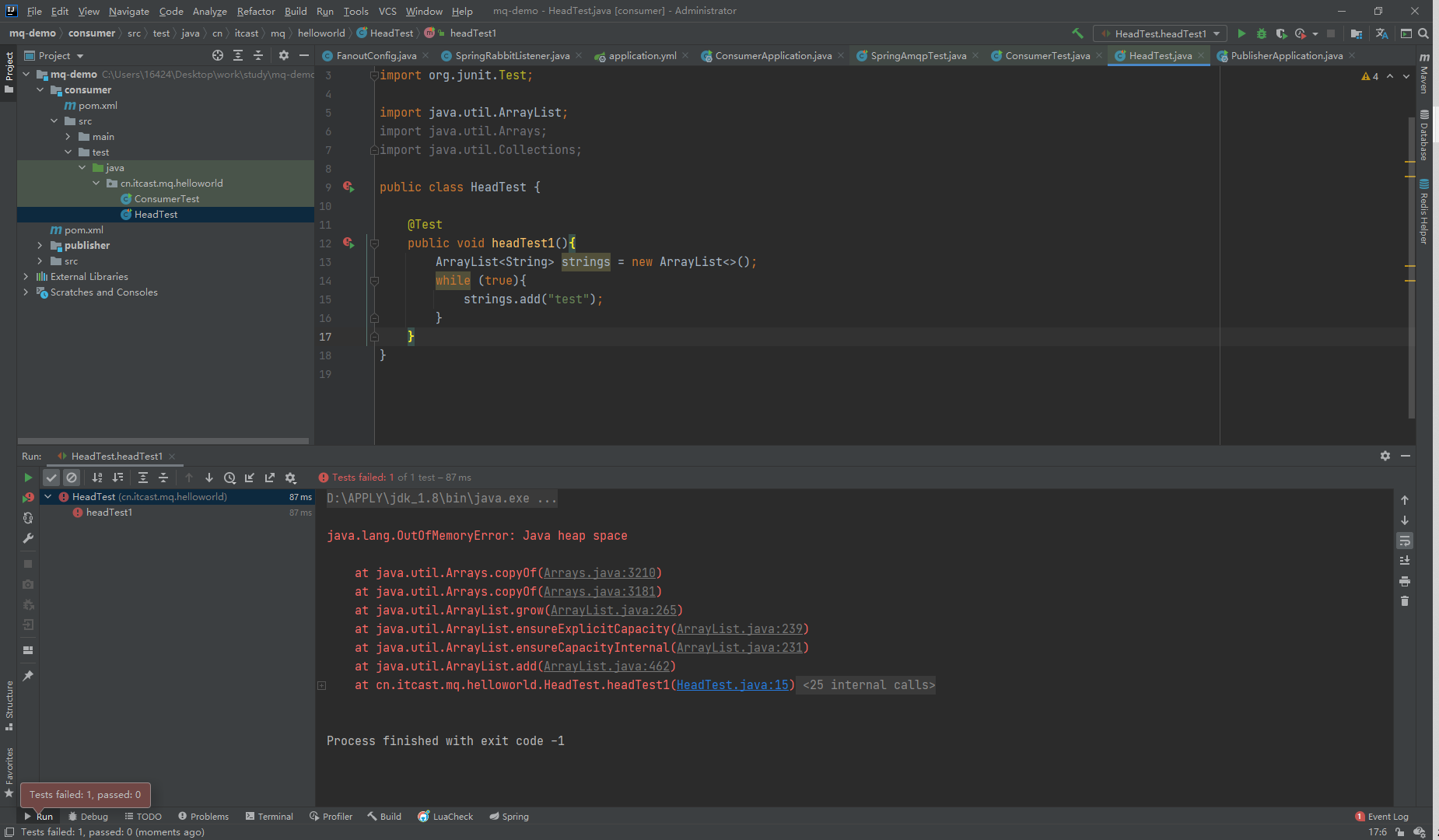Rerun failed tests icon in Run panel

pos(28,497)
